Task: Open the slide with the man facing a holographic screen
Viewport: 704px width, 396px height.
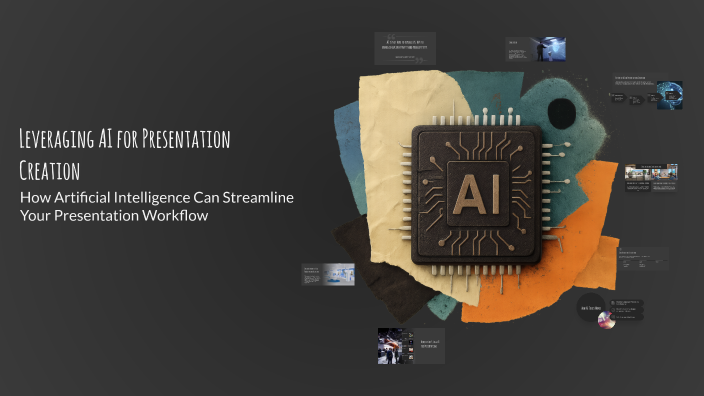Action: [535, 49]
